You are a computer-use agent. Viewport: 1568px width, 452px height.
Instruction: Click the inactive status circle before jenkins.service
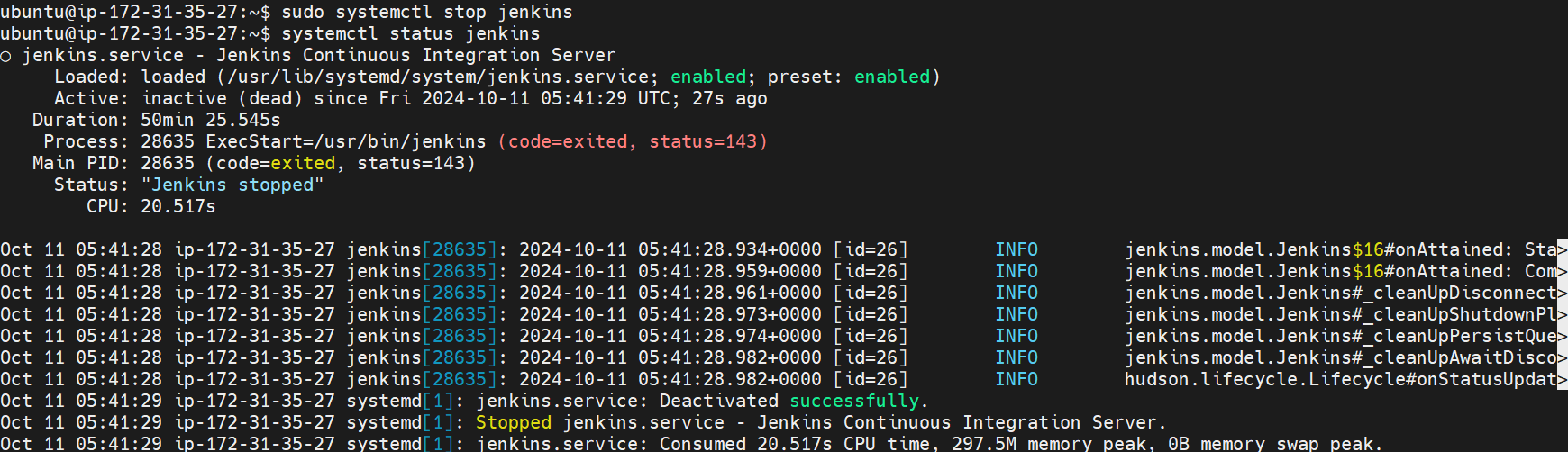5,57
